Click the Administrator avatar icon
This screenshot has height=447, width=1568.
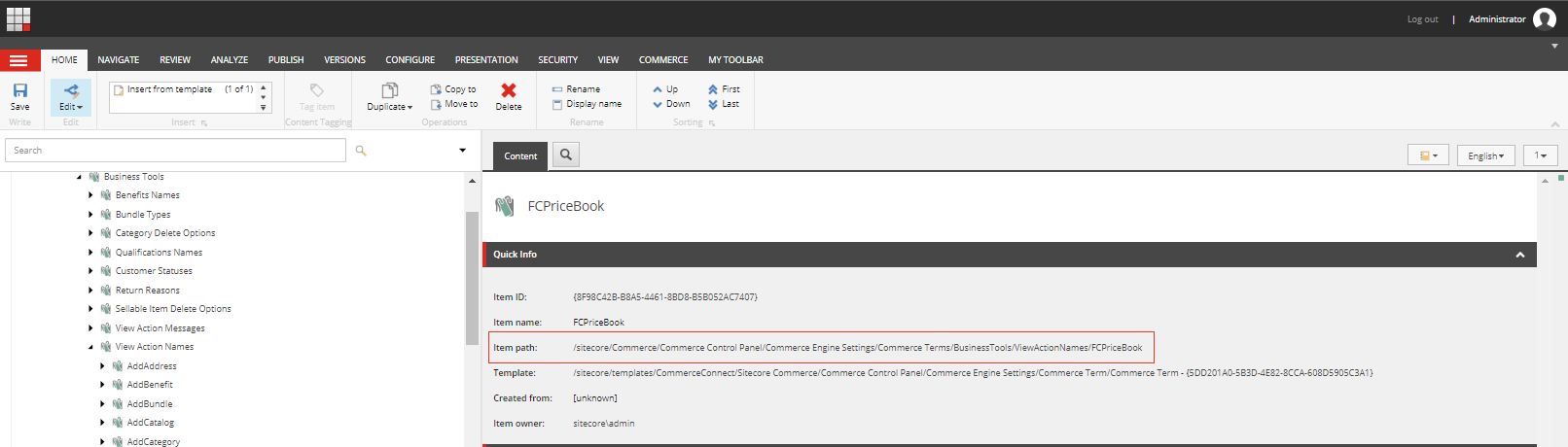(x=1545, y=19)
